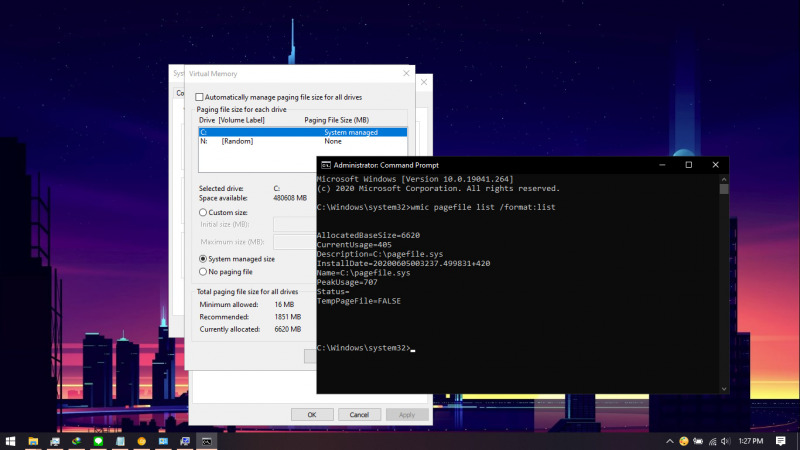Close the Administrator Command Prompt window
This screenshot has height=450, width=800.
pos(715,165)
